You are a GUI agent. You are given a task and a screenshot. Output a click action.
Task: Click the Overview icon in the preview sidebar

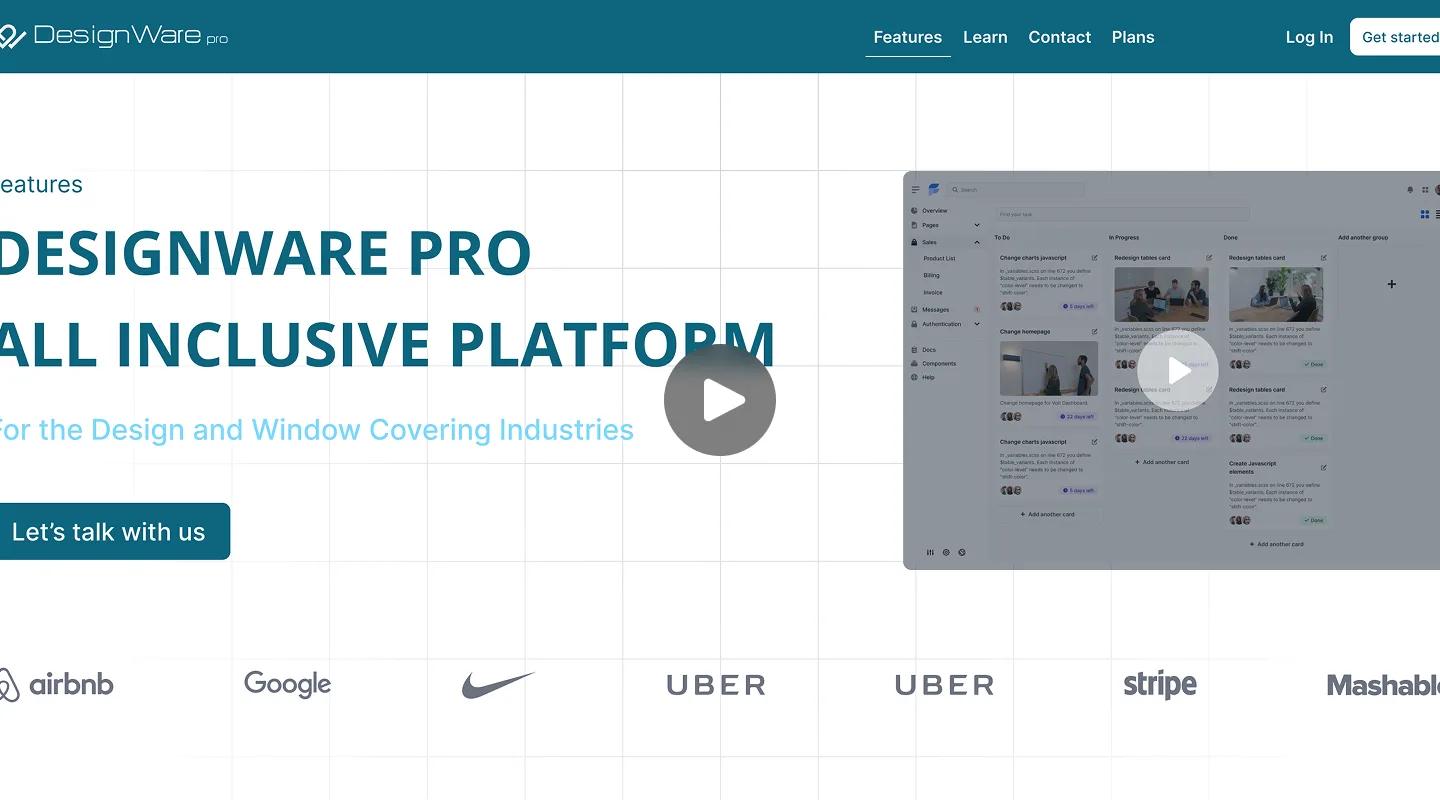point(914,211)
